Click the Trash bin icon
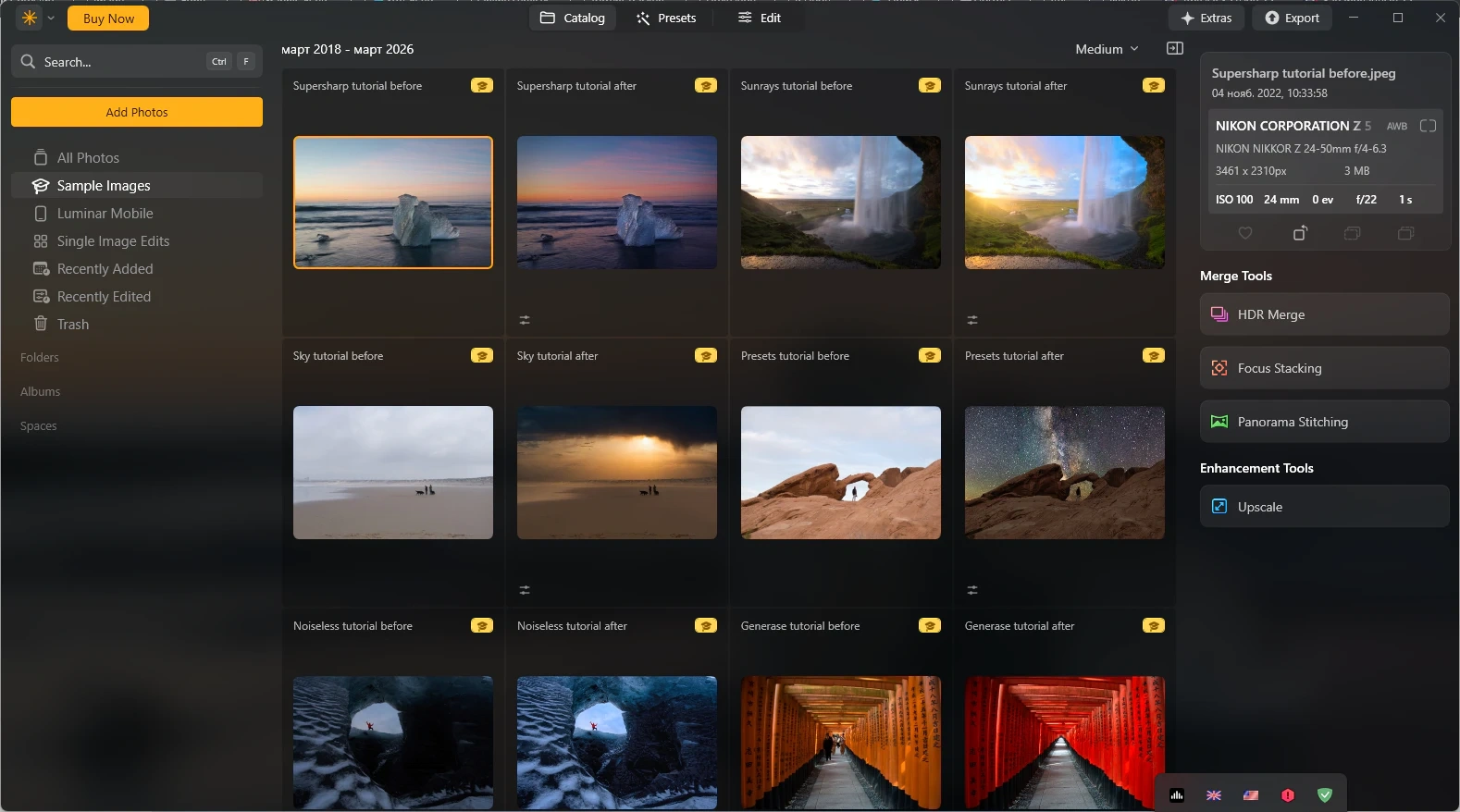1460x812 pixels. pyautogui.click(x=41, y=324)
